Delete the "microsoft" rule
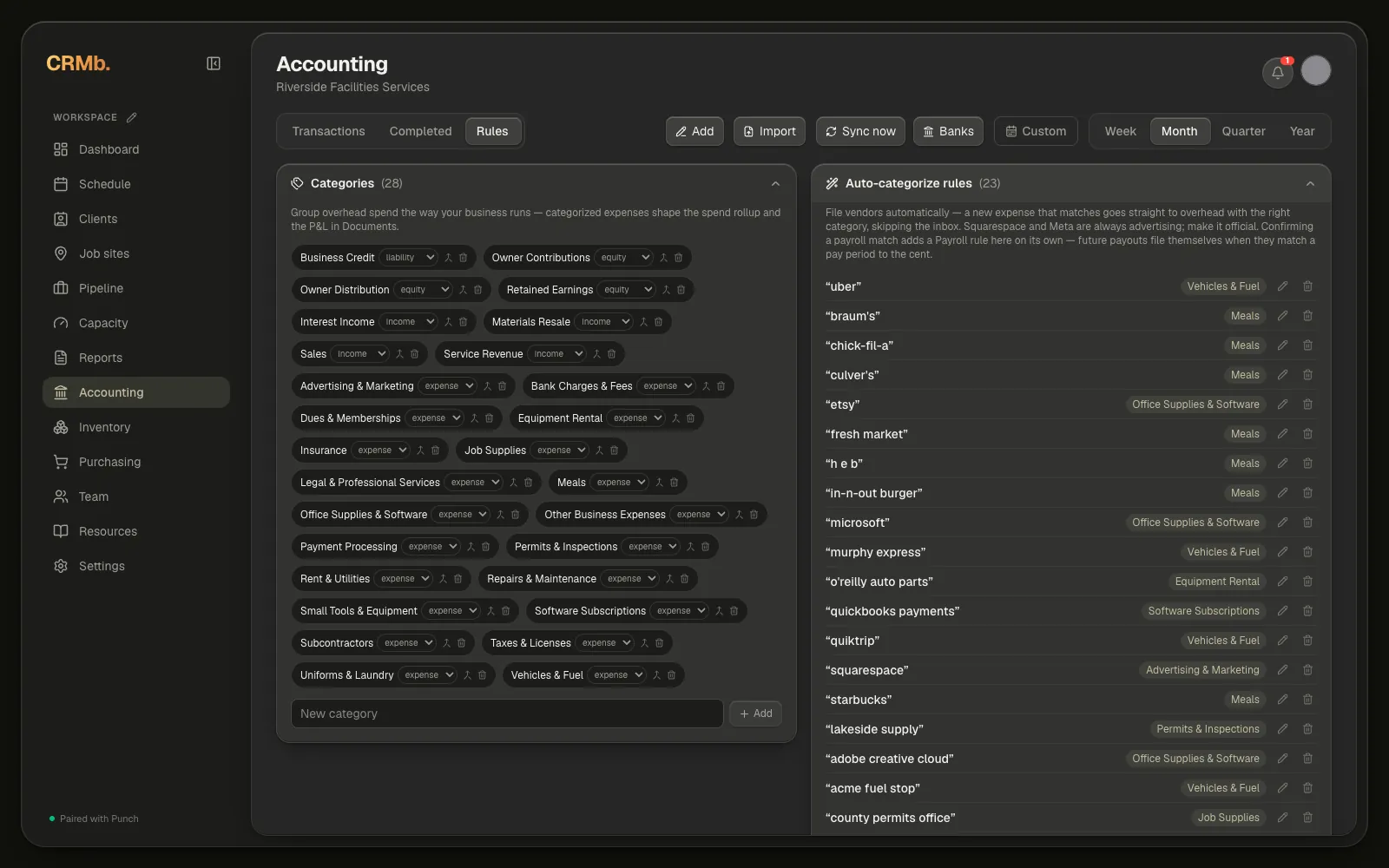 click(1307, 523)
